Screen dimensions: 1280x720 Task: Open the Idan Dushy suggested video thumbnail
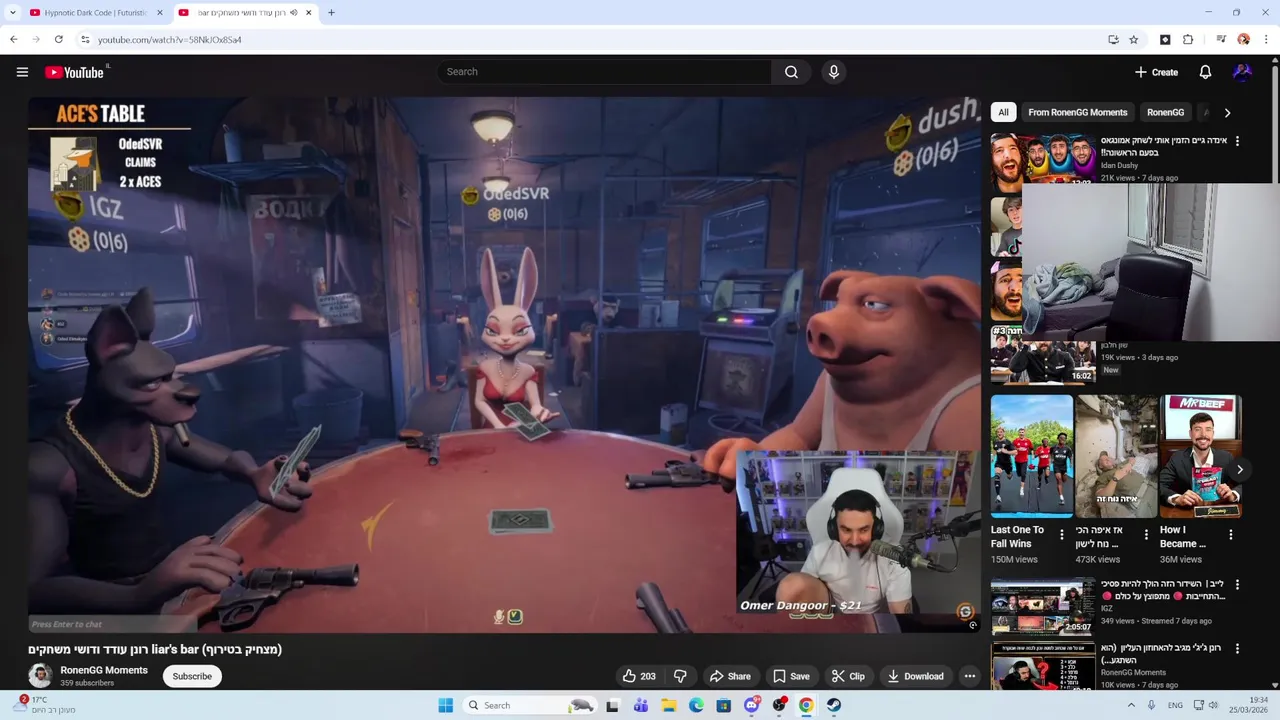[x=1043, y=159]
